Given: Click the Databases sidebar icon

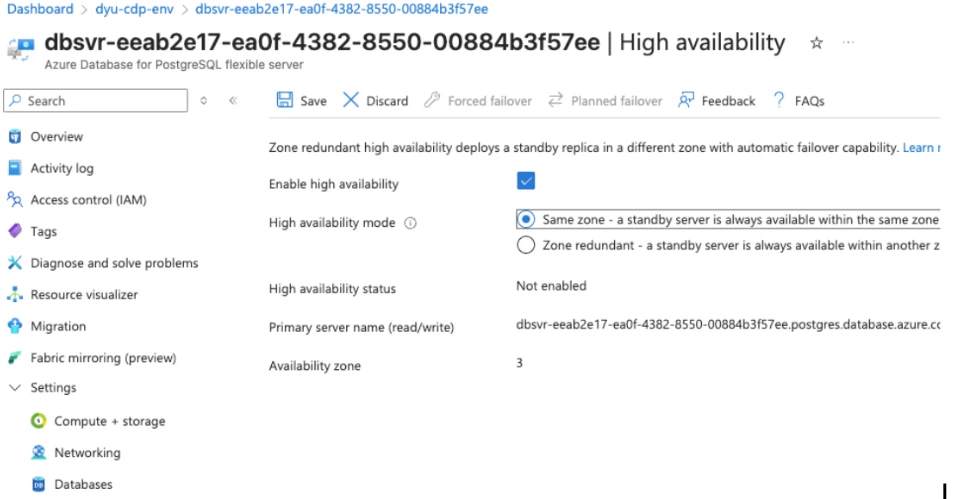Looking at the screenshot, I should pos(38,484).
